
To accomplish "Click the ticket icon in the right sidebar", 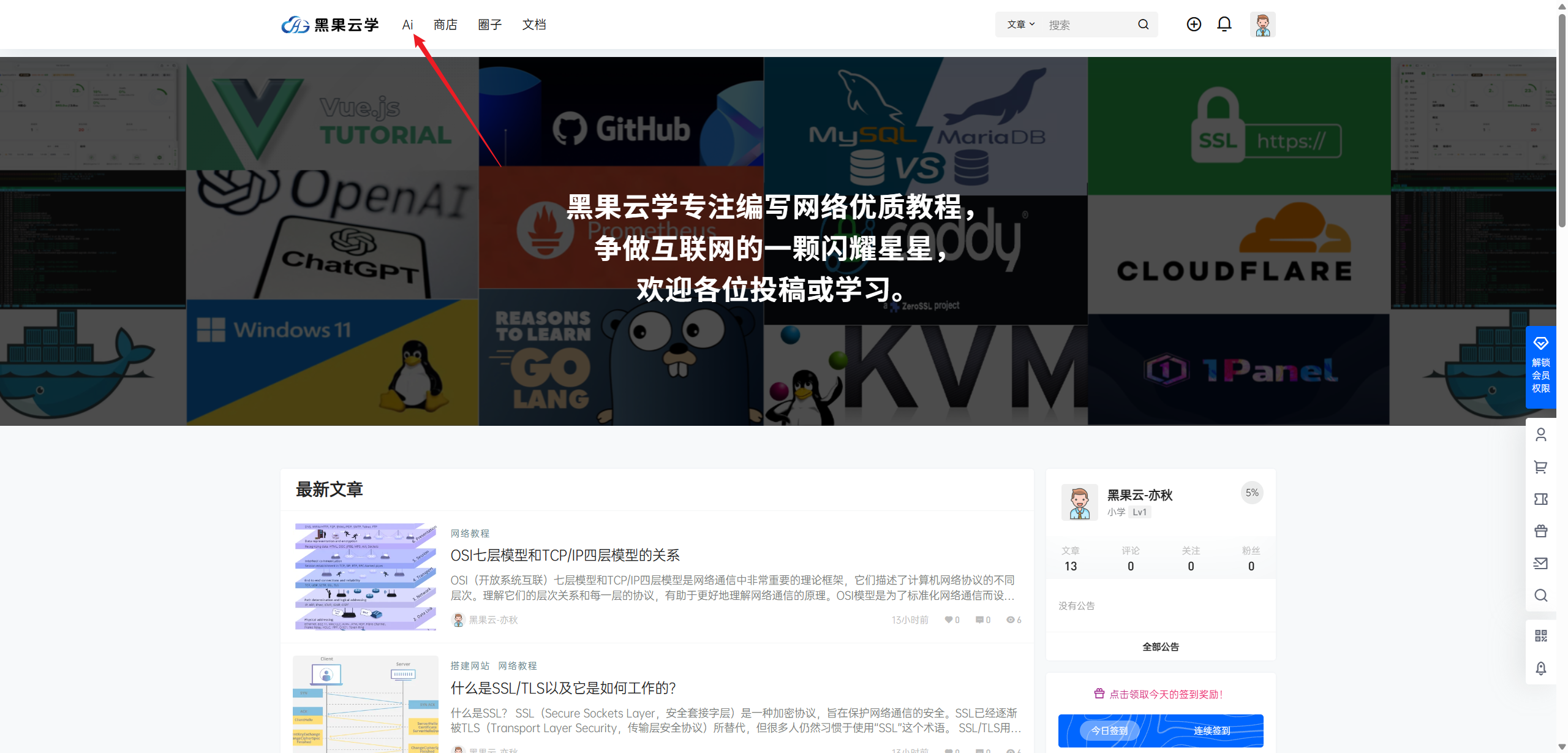I will (1542, 499).
